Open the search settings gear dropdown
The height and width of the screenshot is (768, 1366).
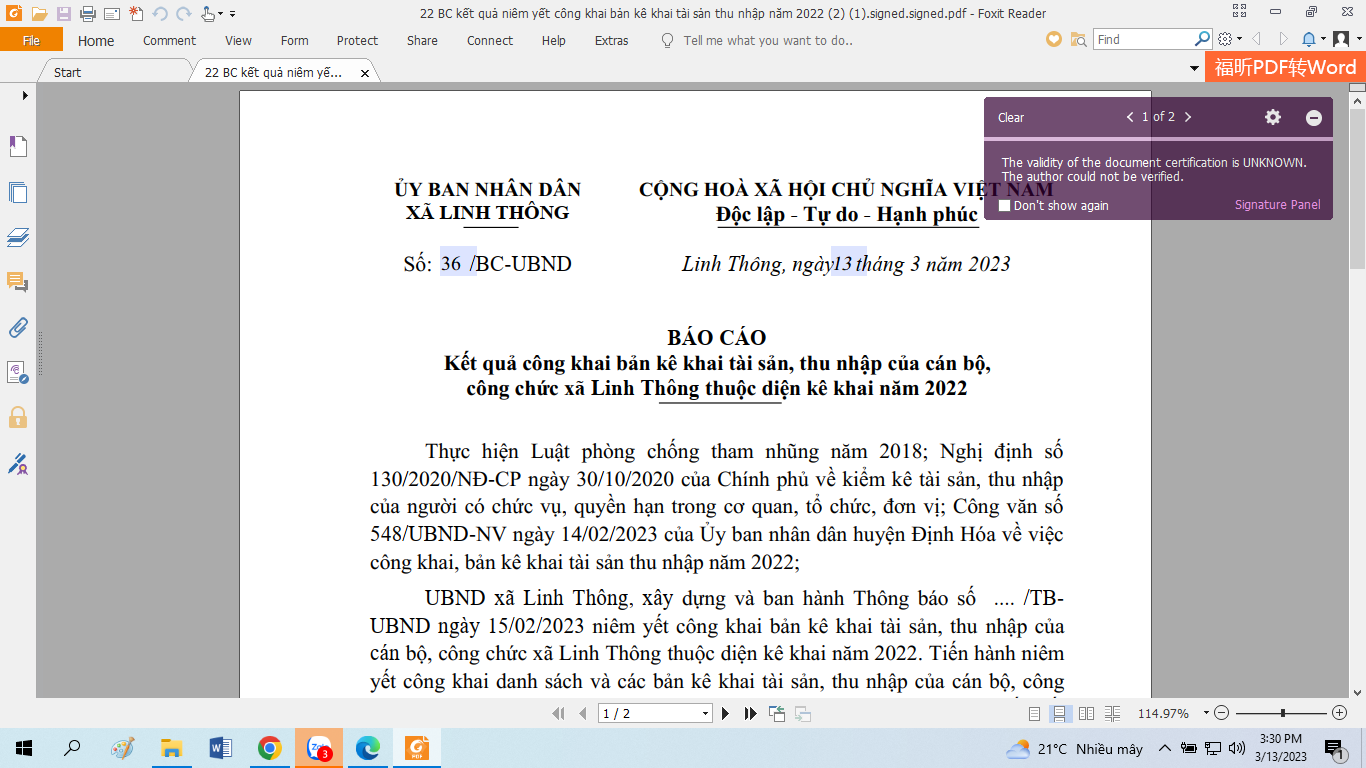(1230, 40)
